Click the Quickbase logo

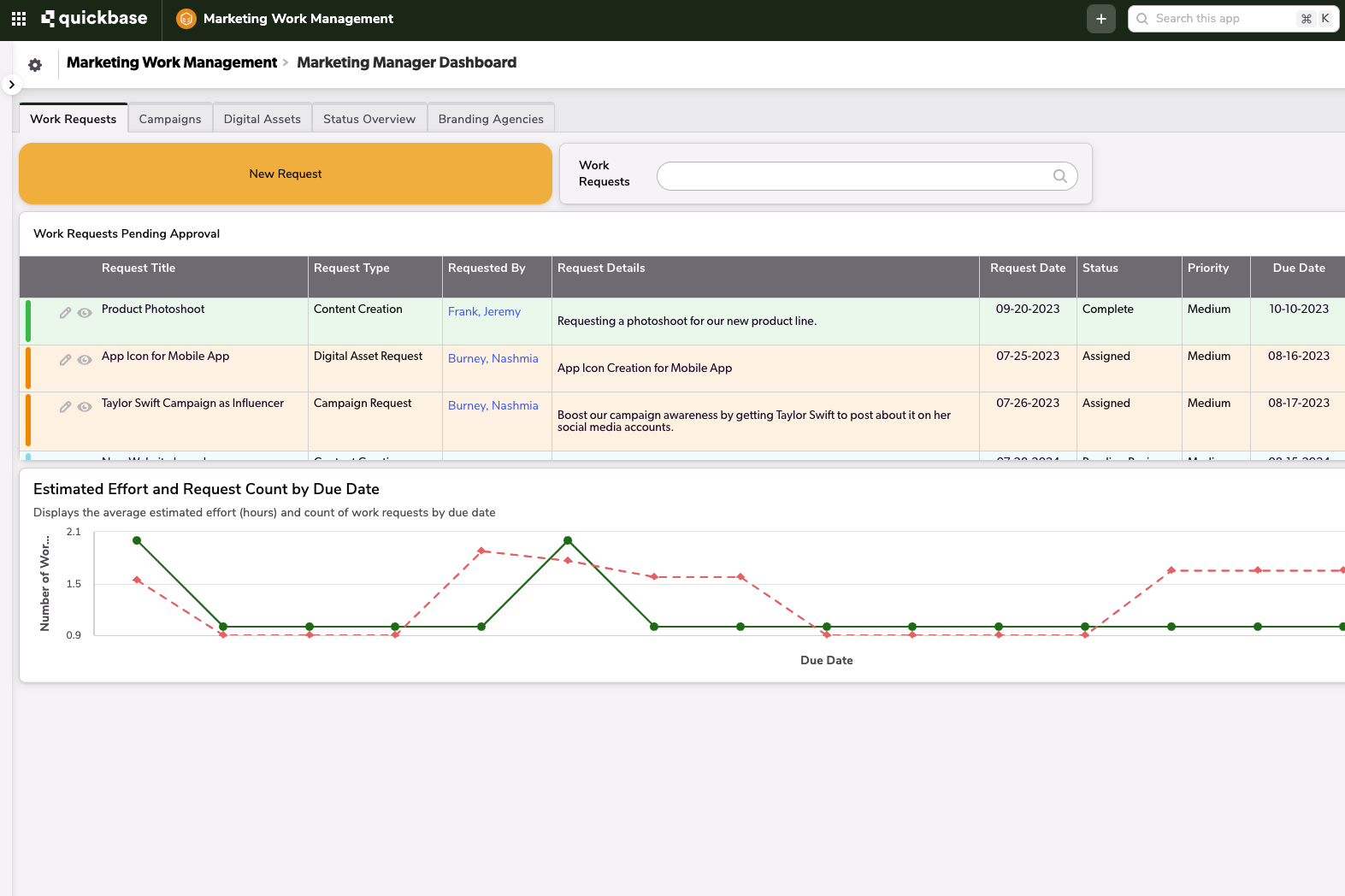(94, 19)
